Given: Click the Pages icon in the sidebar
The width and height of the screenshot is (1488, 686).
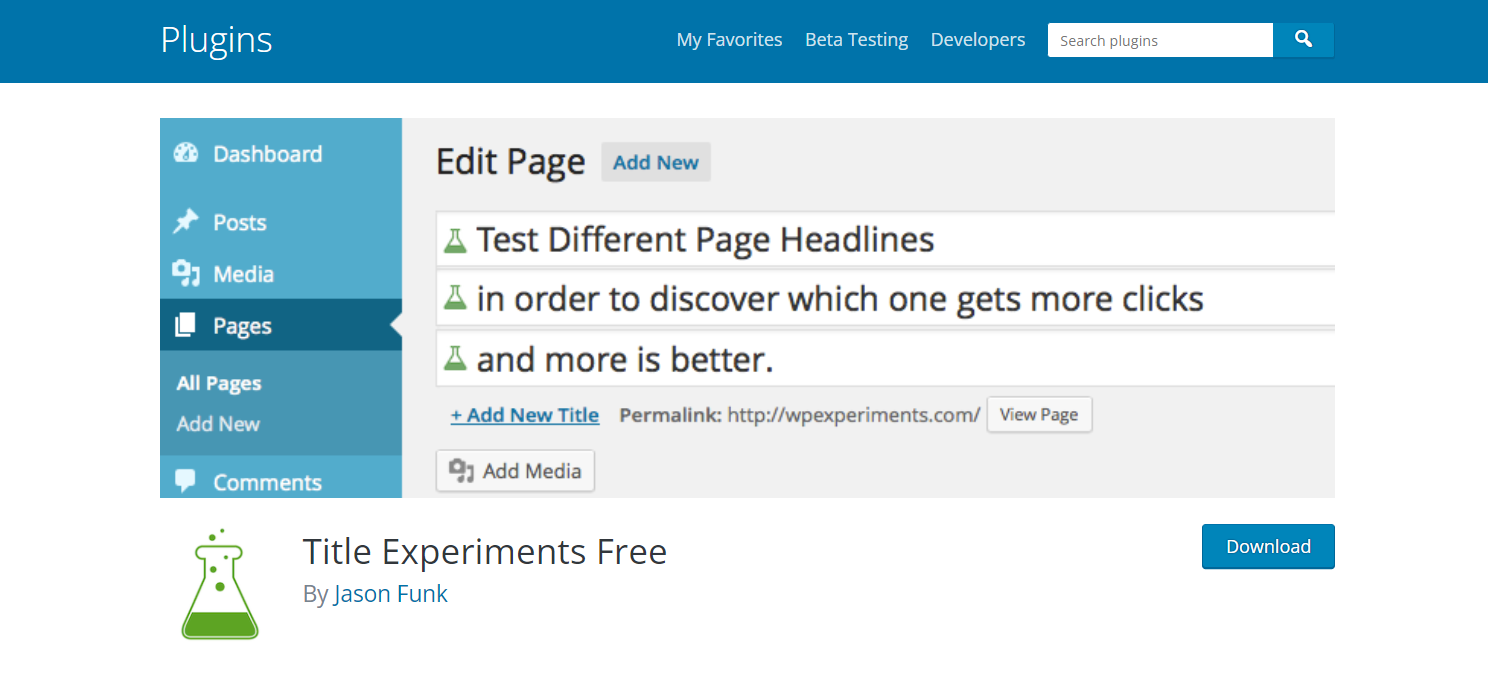Looking at the screenshot, I should [186, 325].
